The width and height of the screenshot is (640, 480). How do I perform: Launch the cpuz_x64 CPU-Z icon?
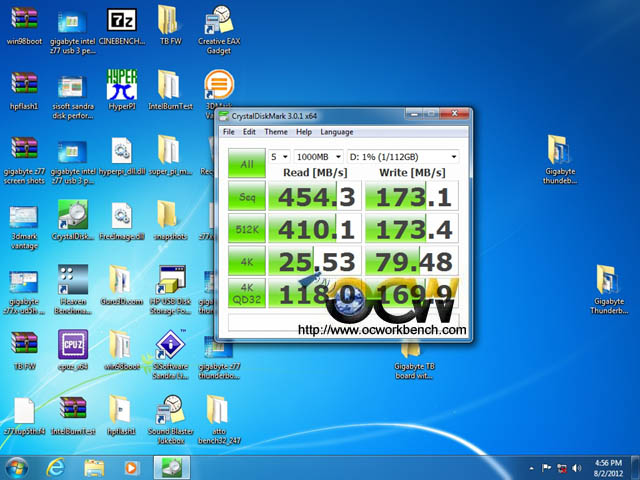point(73,344)
